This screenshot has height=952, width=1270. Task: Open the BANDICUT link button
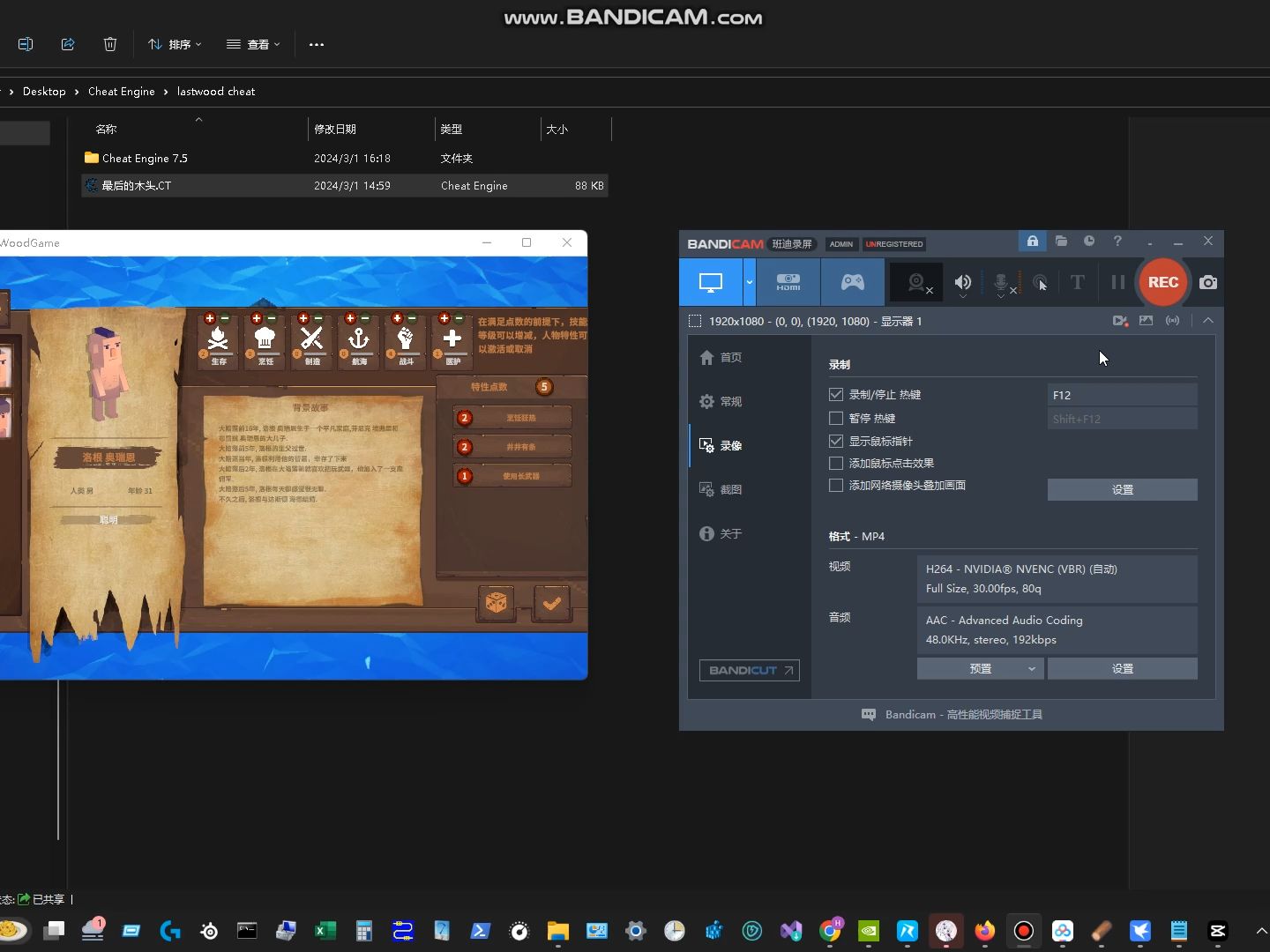[x=749, y=670]
